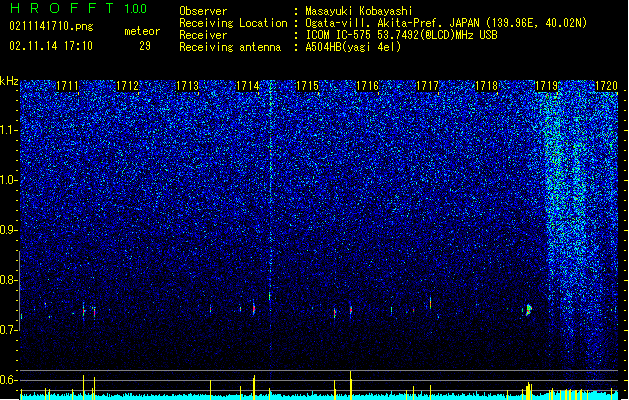
Task: Click the 'Receiver' field label
Action: (x=203, y=35)
